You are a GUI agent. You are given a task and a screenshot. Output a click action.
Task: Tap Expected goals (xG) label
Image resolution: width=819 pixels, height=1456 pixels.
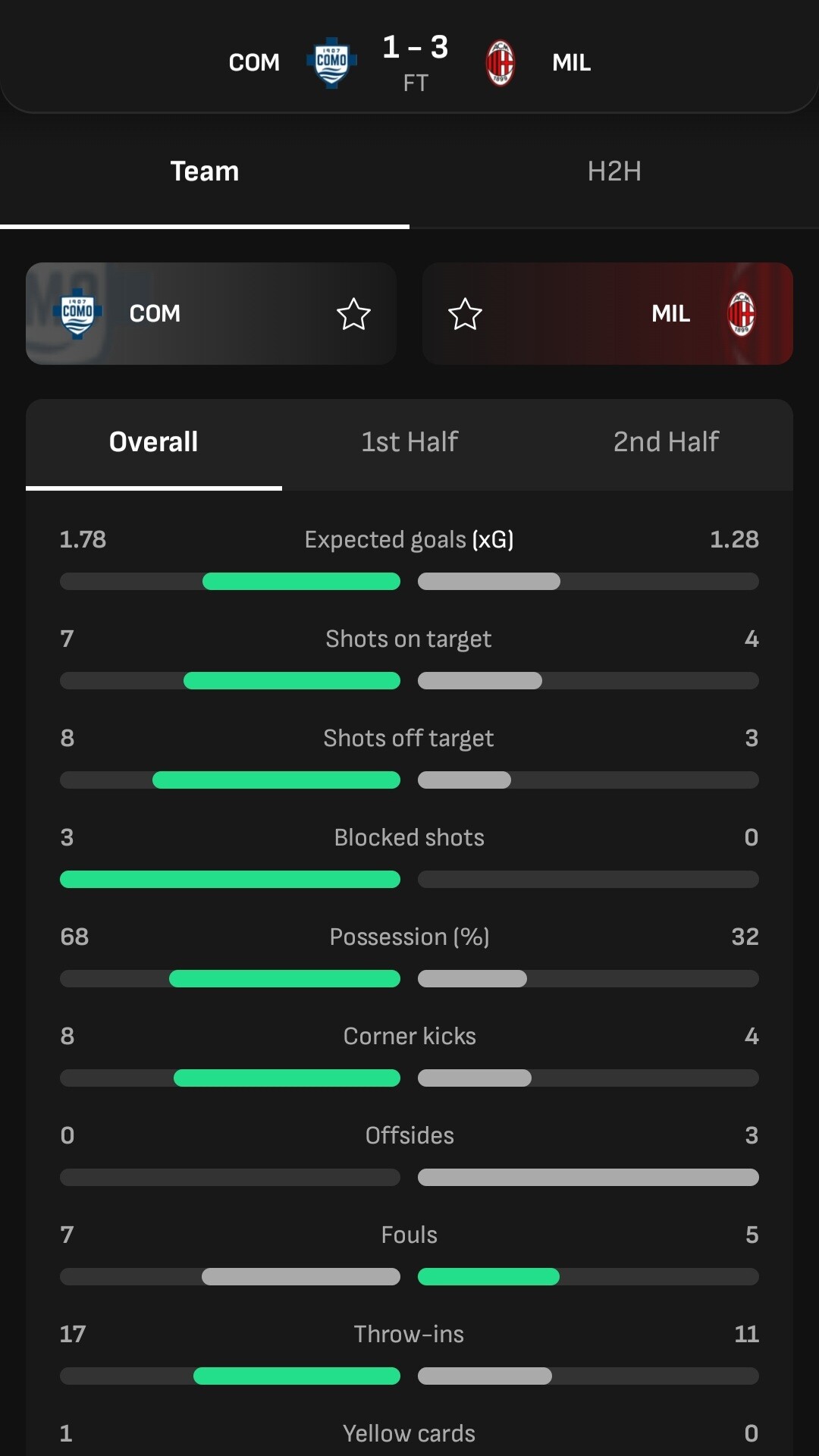[x=409, y=540]
